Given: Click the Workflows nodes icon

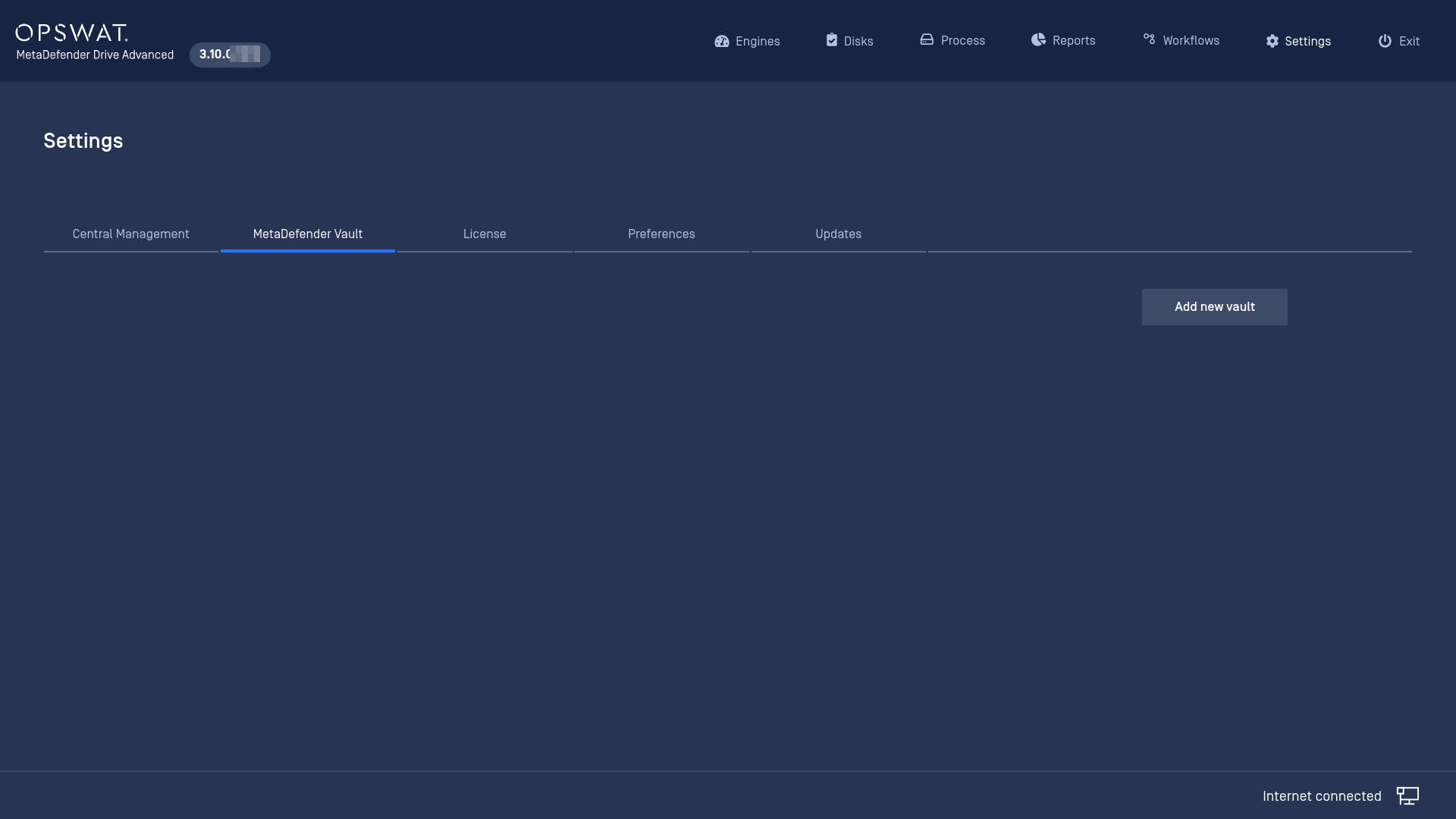Looking at the screenshot, I should point(1149,39).
